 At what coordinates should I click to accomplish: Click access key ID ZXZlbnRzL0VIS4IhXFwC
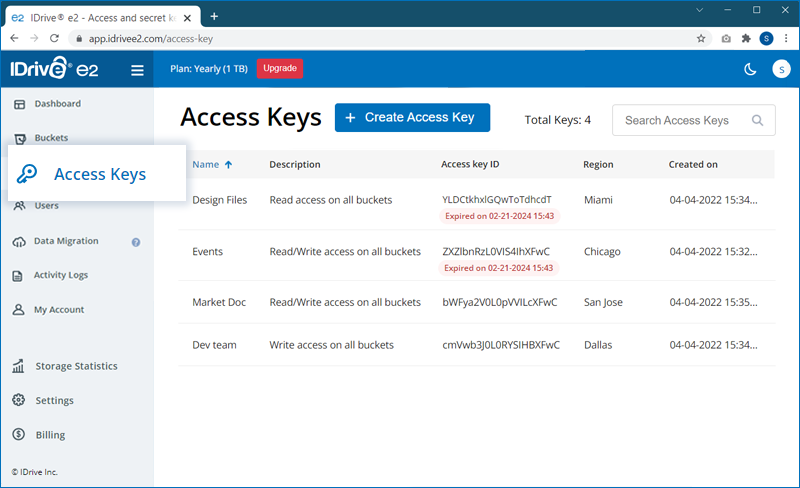(x=496, y=252)
